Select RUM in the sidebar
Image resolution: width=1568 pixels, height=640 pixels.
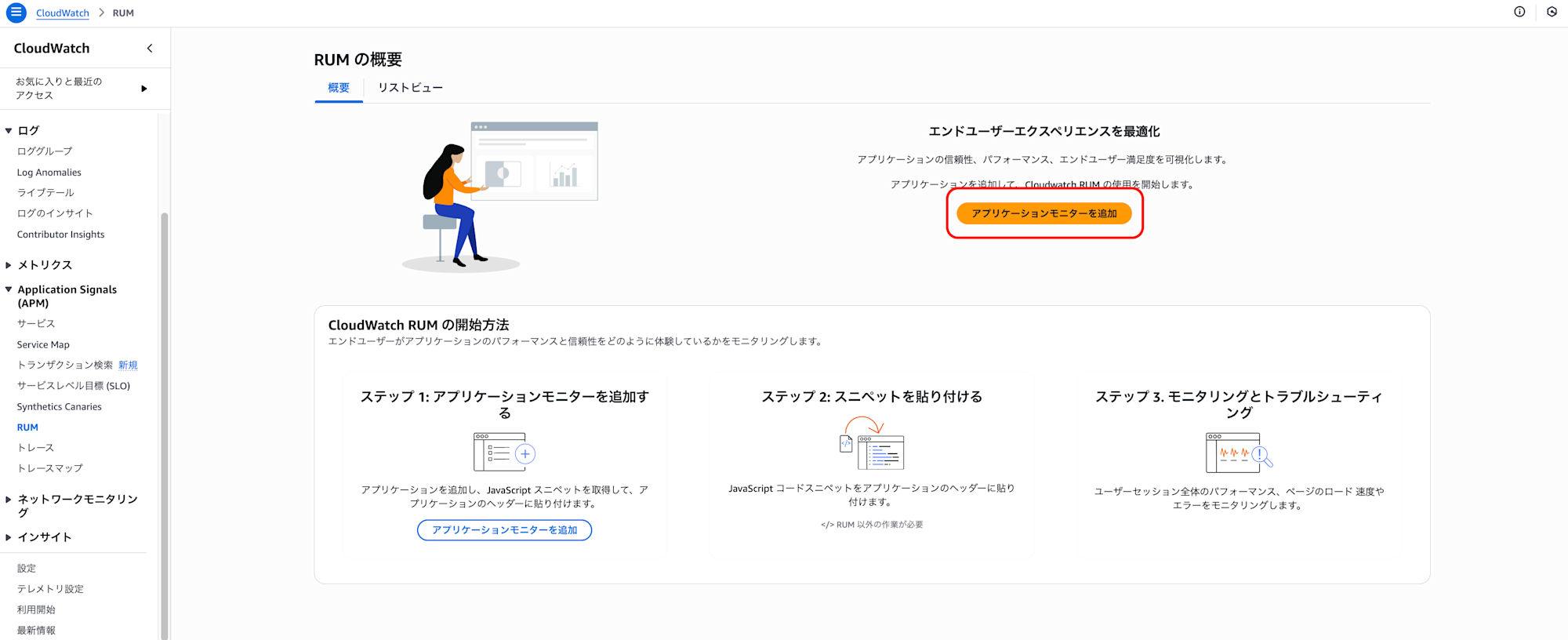click(x=27, y=427)
